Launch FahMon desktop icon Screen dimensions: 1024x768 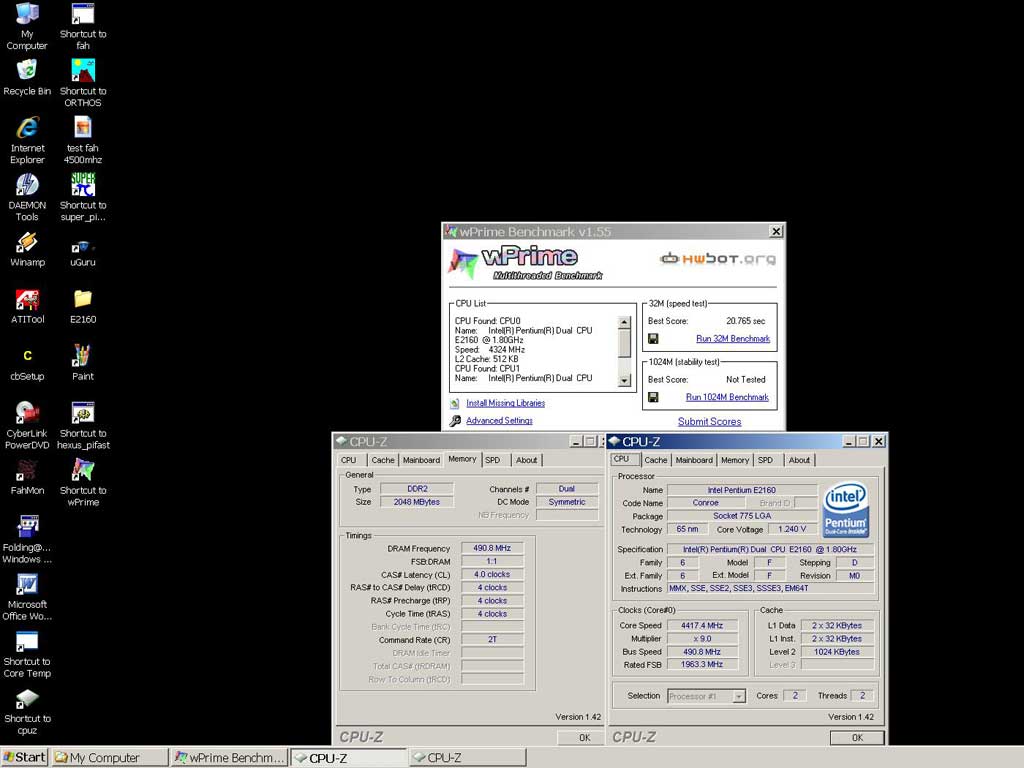coord(27,477)
